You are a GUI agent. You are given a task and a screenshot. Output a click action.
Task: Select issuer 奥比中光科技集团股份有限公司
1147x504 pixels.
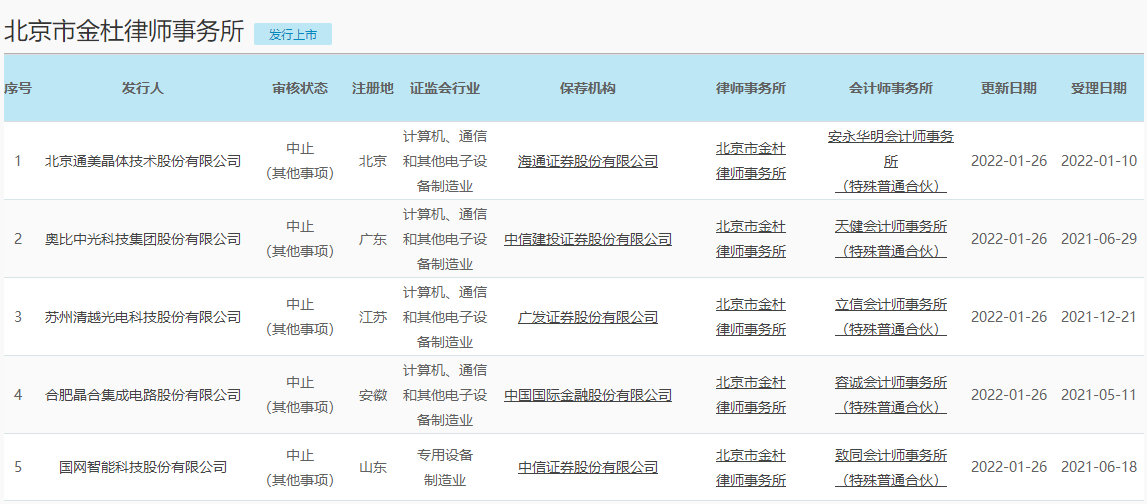[x=143, y=239]
